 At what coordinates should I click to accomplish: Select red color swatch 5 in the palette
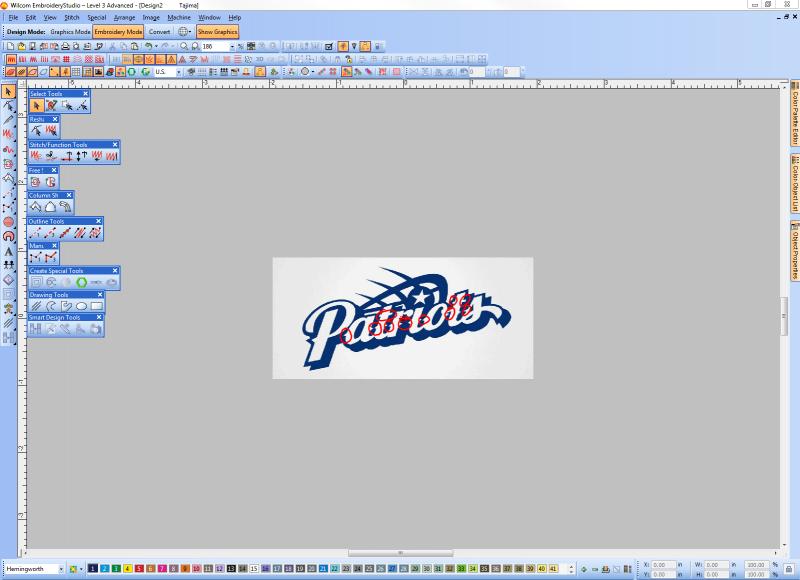click(x=139, y=569)
